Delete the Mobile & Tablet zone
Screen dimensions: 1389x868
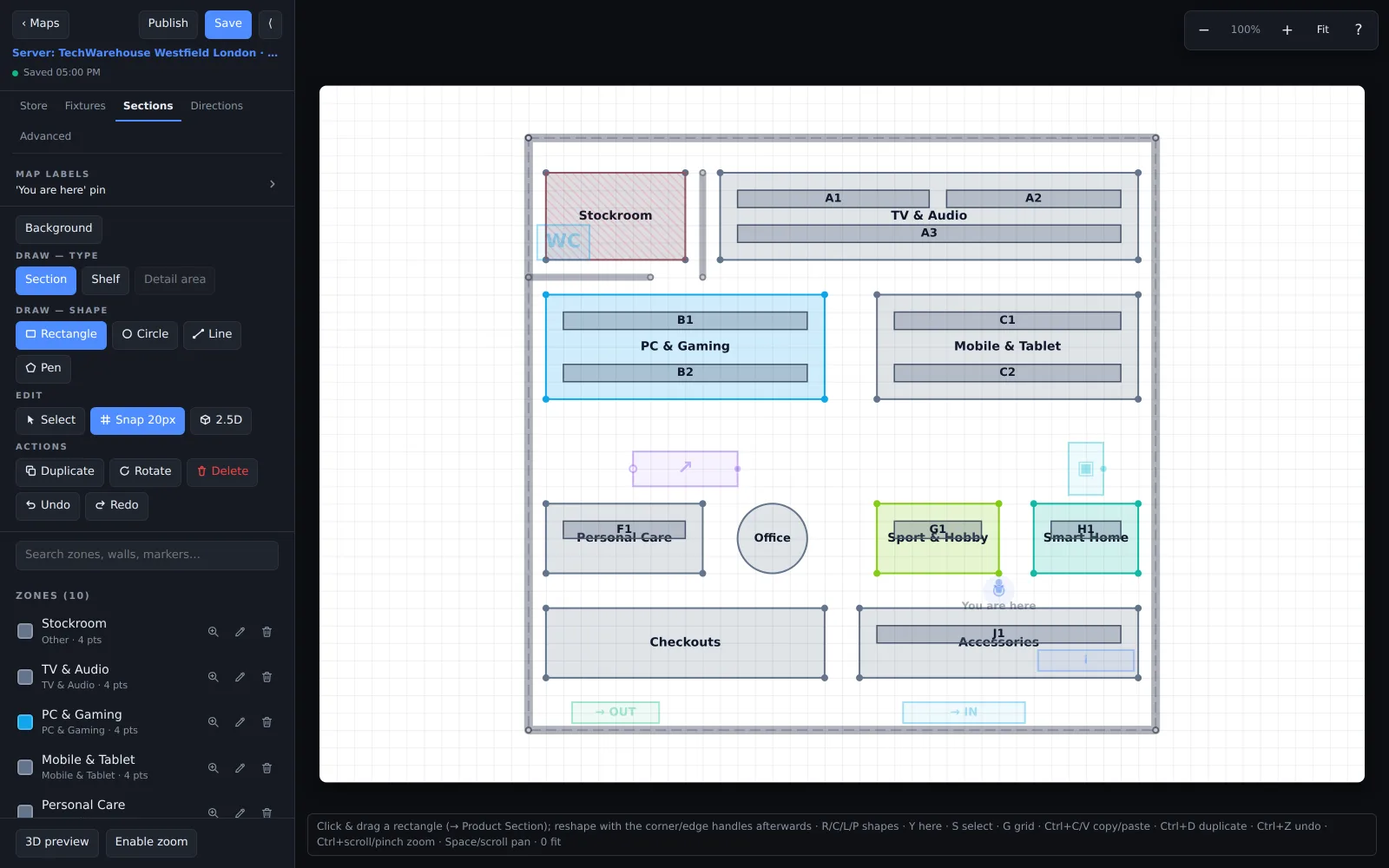[267, 768]
